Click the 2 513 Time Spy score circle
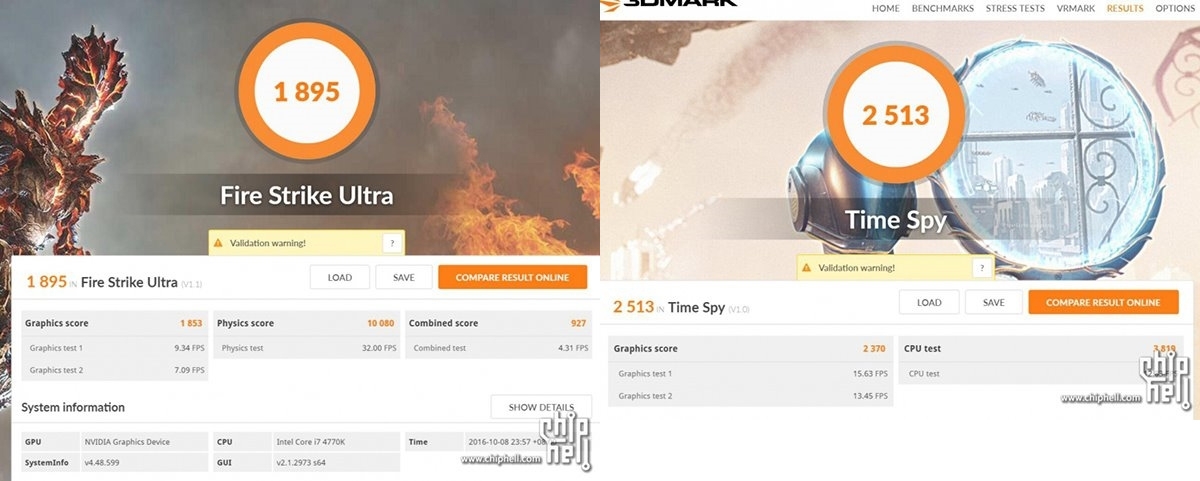Viewport: 1200px width, 481px height. click(x=896, y=115)
